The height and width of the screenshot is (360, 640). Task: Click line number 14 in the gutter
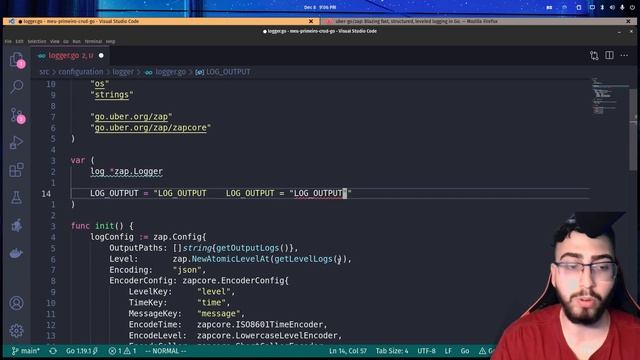coord(46,193)
